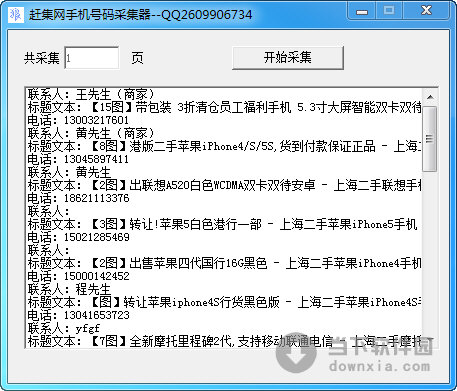Click the line 联系人：黄先生（商家）
Screen dimensions: 457x391
tap(91, 133)
